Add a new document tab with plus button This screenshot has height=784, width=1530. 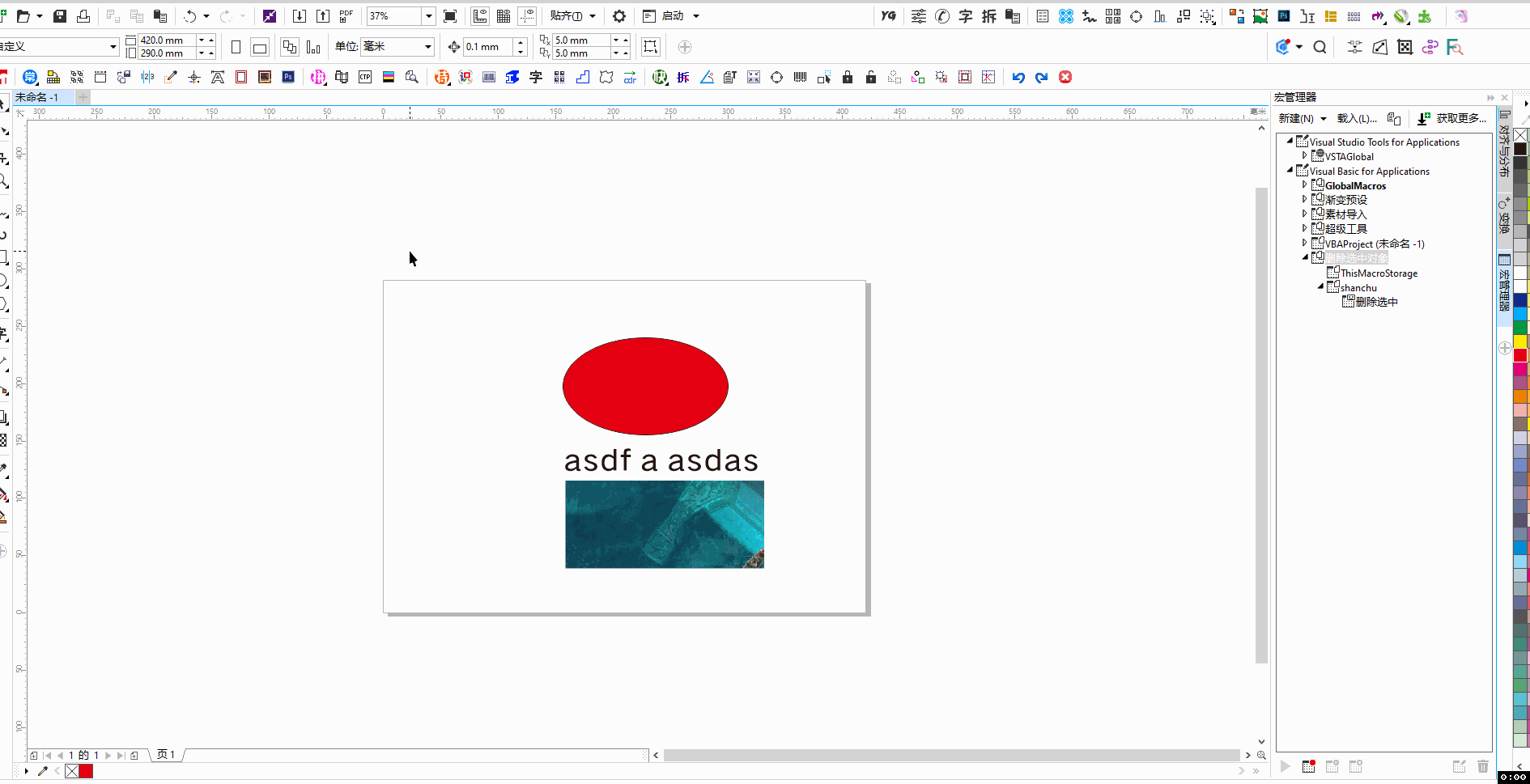pos(83,97)
